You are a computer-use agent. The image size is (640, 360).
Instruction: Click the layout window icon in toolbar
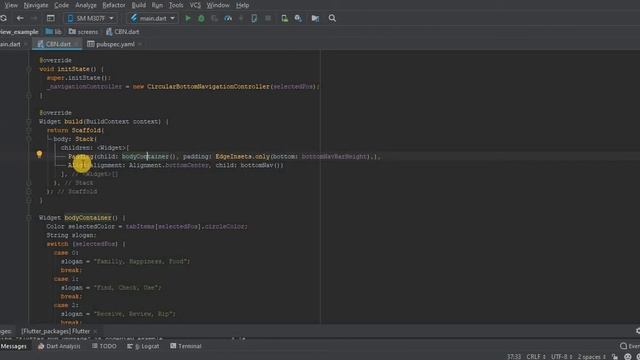pyautogui.click(x=51, y=18)
